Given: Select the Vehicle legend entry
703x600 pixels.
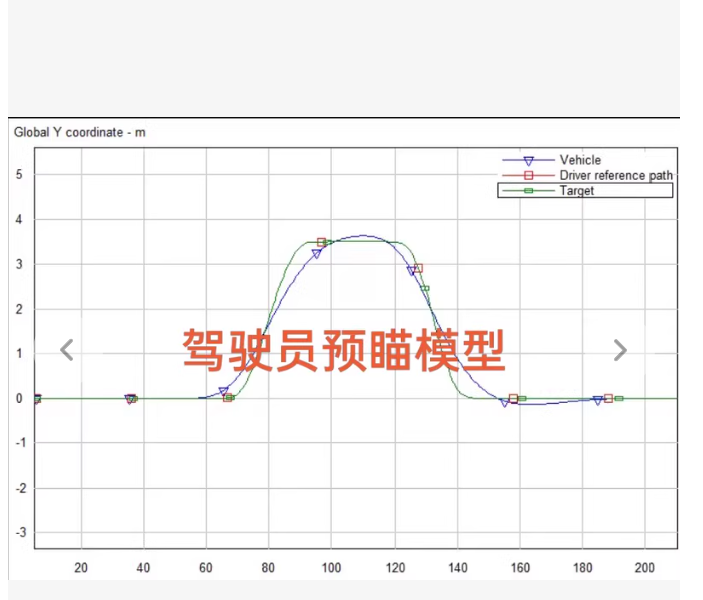Looking at the screenshot, I should (551, 160).
